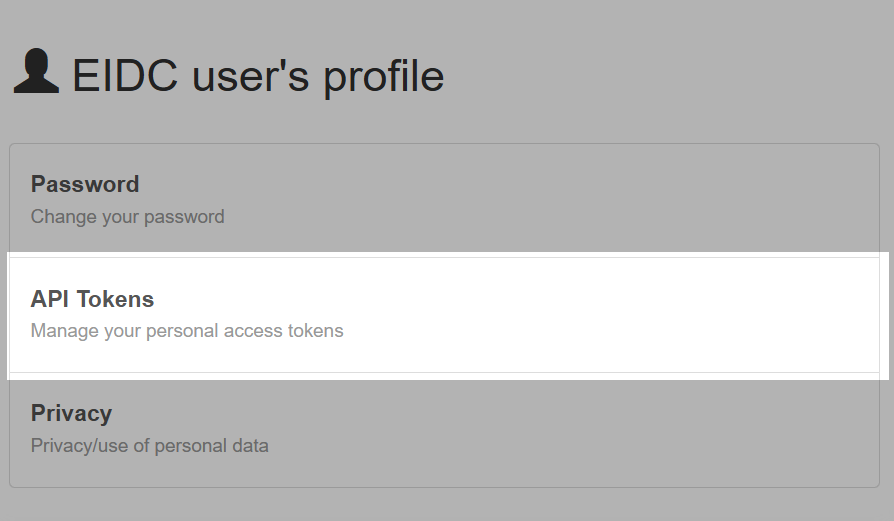894x521 pixels.
Task: Open the Privacy settings entry
Action: pos(444,430)
